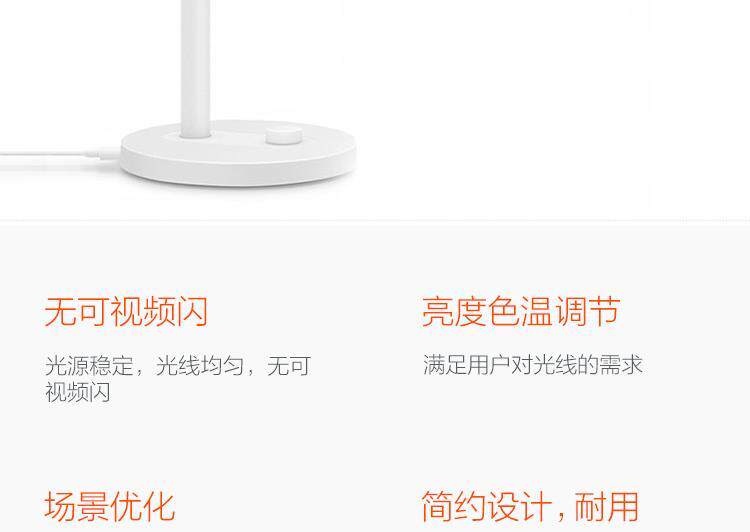Click the round knob on lamp base
This screenshot has width=750, height=532.
pos(284,135)
